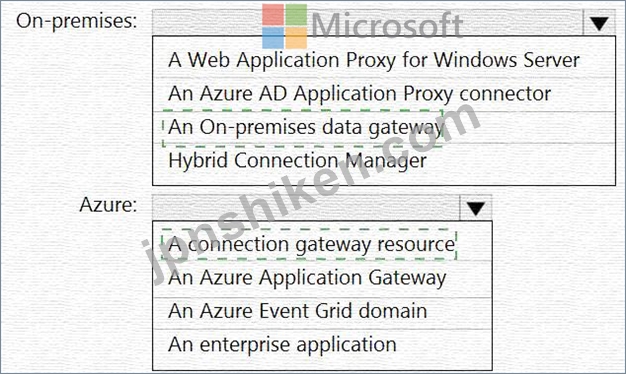626x374 pixels.
Task: Select Hybrid Connection Manager option
Action: pyautogui.click(x=297, y=161)
